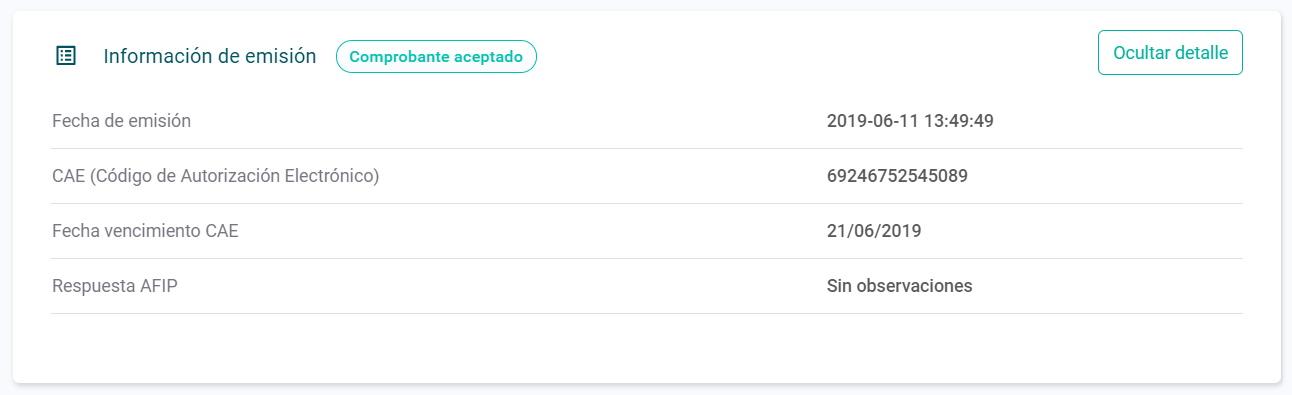The image size is (1292, 395).
Task: Select the CAE number 69246752545089
Action: pos(897,176)
